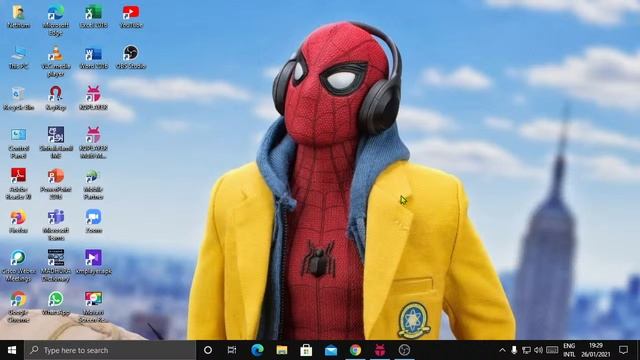Select This PC desktop icon

coord(18,58)
